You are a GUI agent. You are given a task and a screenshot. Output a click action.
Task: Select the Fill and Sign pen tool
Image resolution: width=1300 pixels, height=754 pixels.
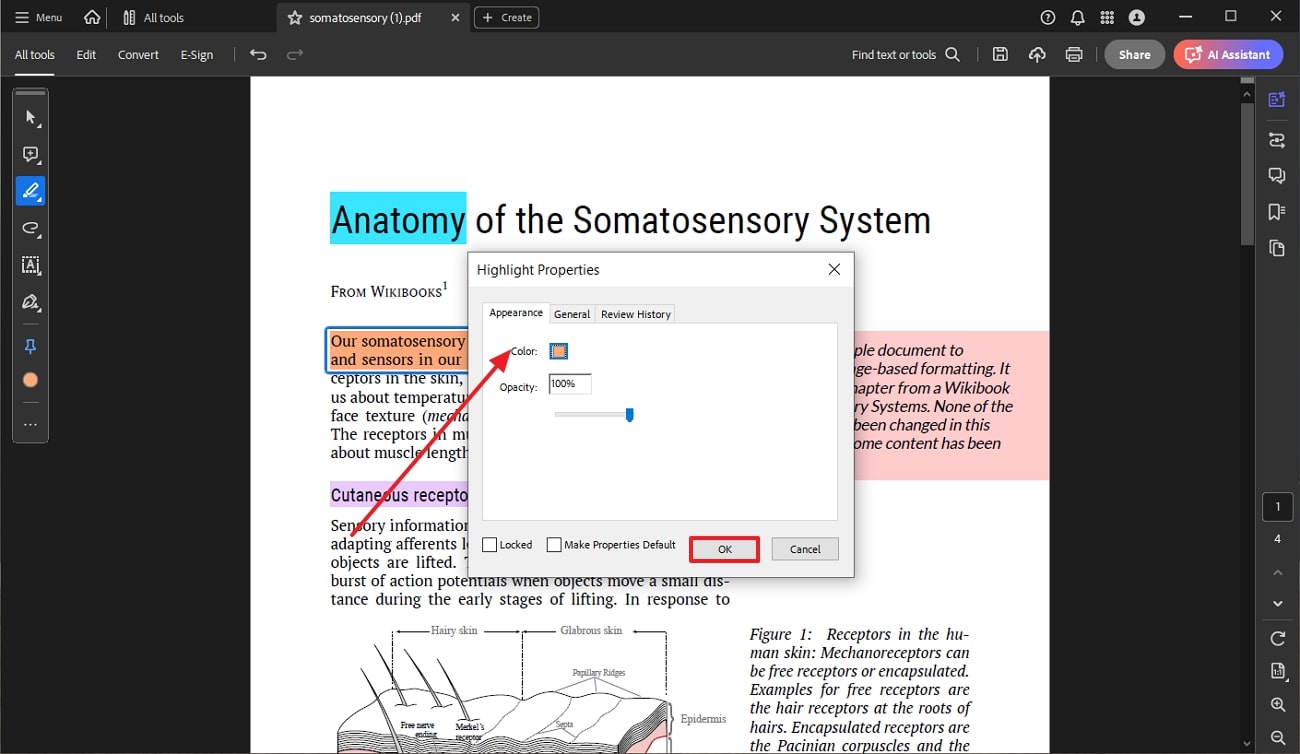(x=30, y=302)
